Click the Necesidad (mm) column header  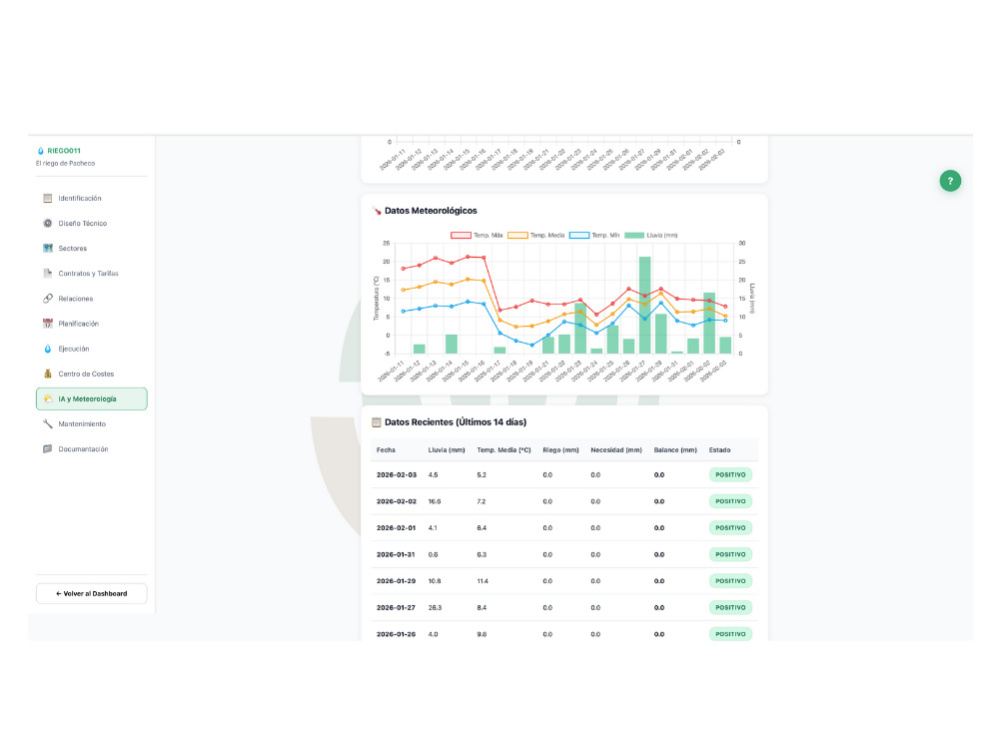pos(616,450)
